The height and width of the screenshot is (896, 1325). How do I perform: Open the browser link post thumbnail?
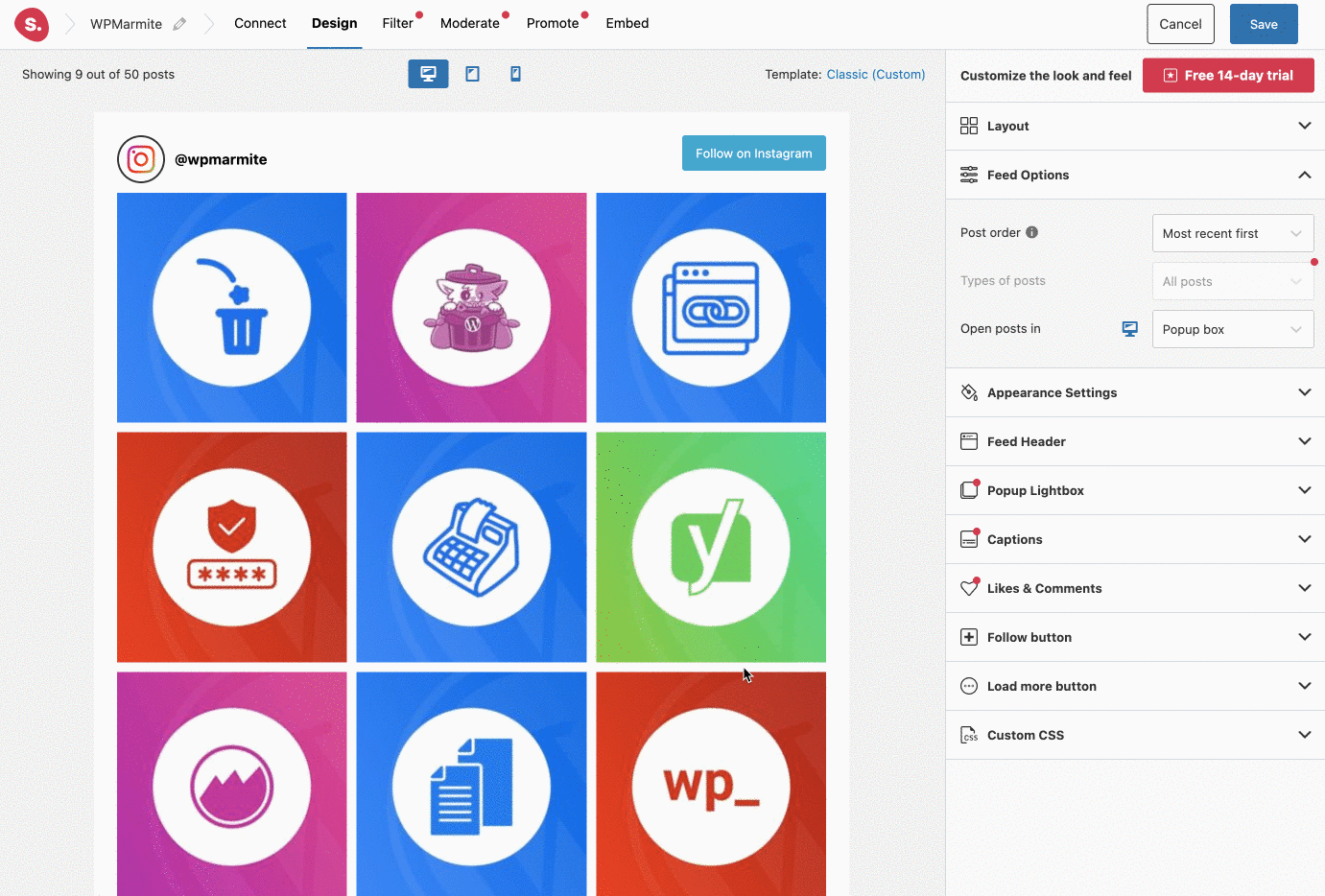pos(711,307)
